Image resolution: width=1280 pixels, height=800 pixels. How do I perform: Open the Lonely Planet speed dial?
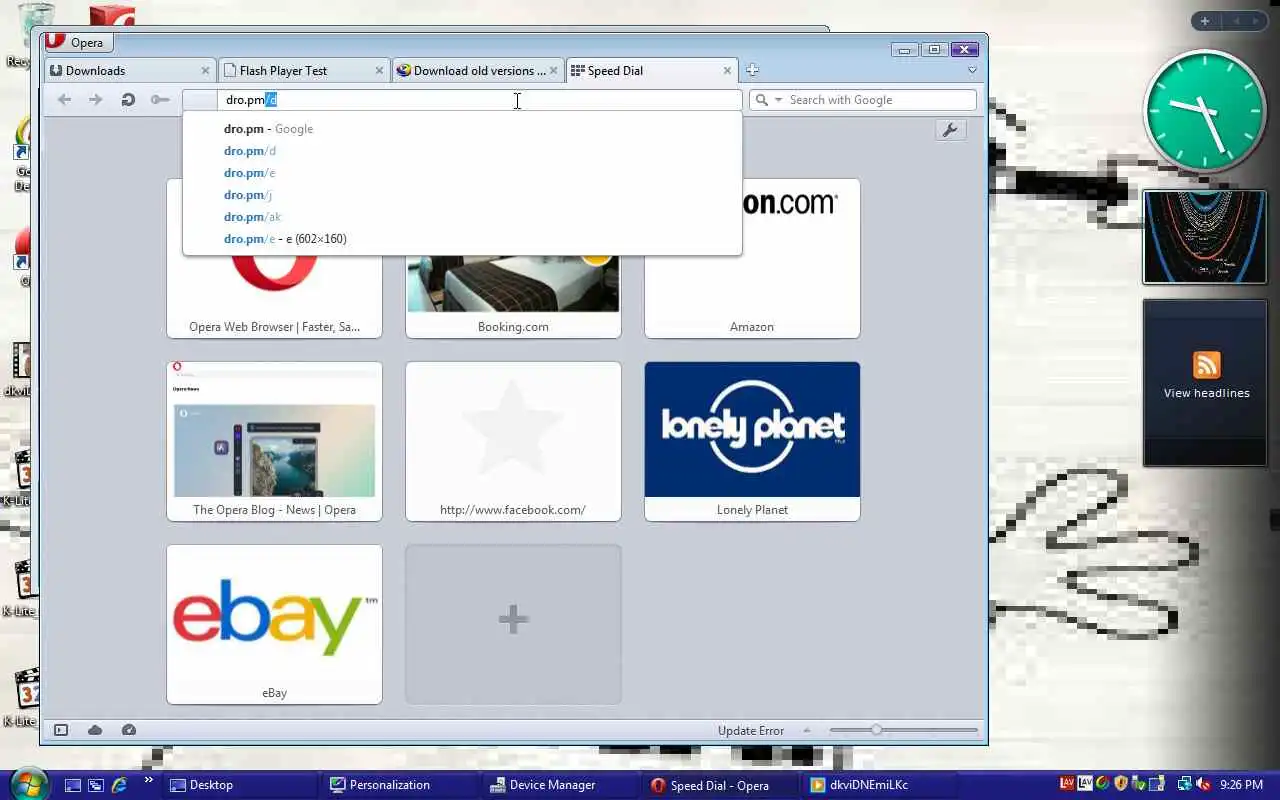coord(752,441)
